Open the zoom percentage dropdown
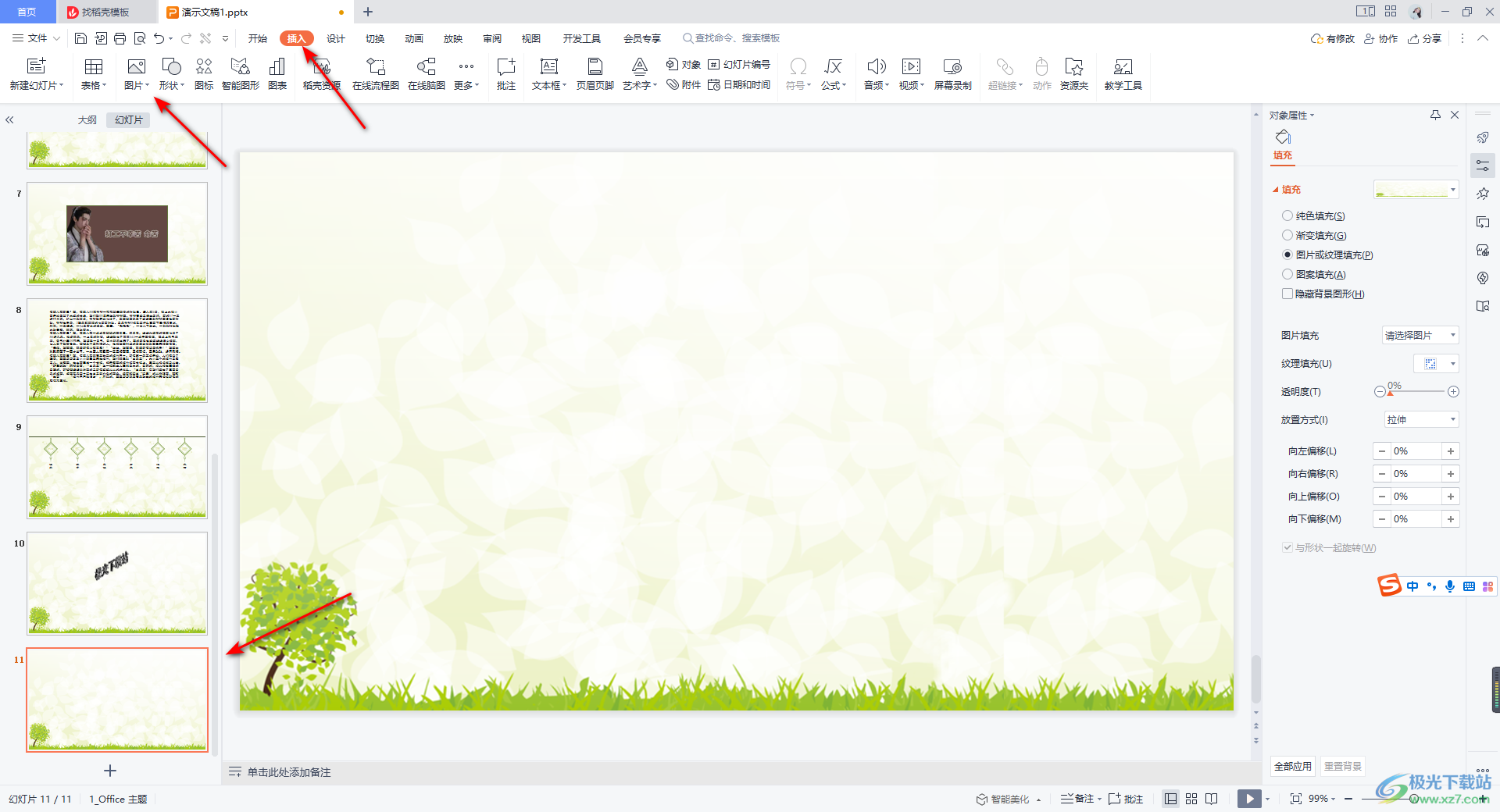This screenshot has width=1500, height=812. click(1322, 799)
